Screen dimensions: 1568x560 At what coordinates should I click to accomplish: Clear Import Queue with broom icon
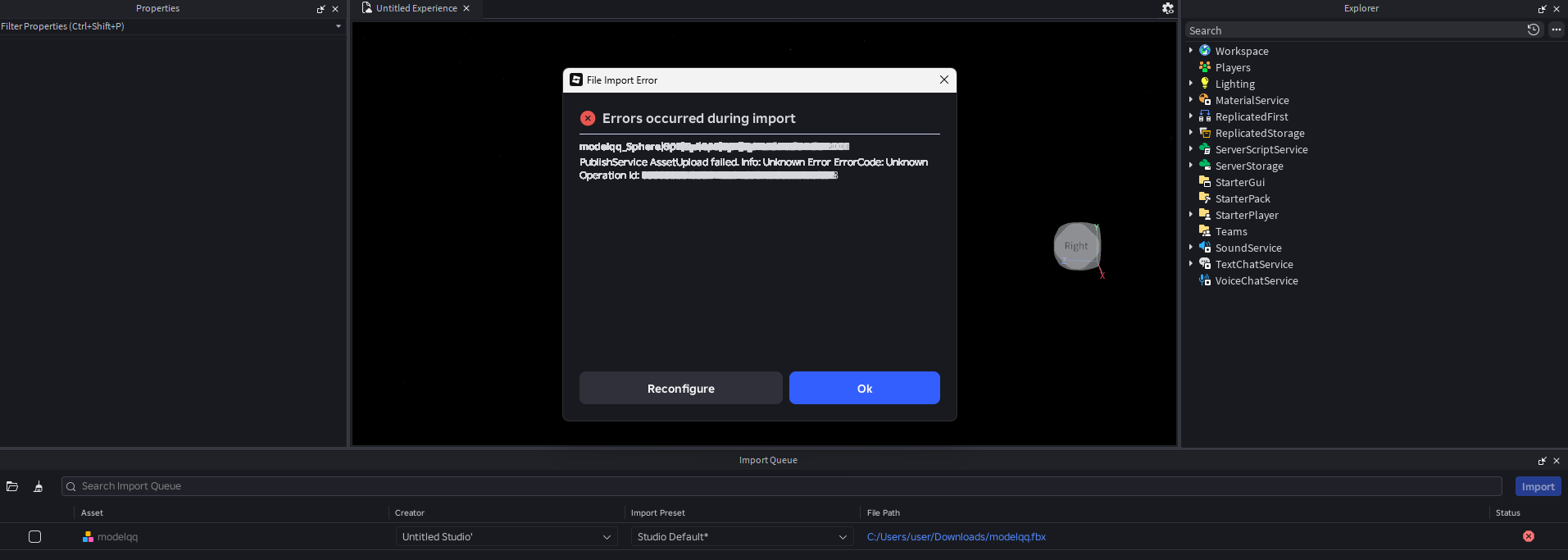click(x=38, y=486)
